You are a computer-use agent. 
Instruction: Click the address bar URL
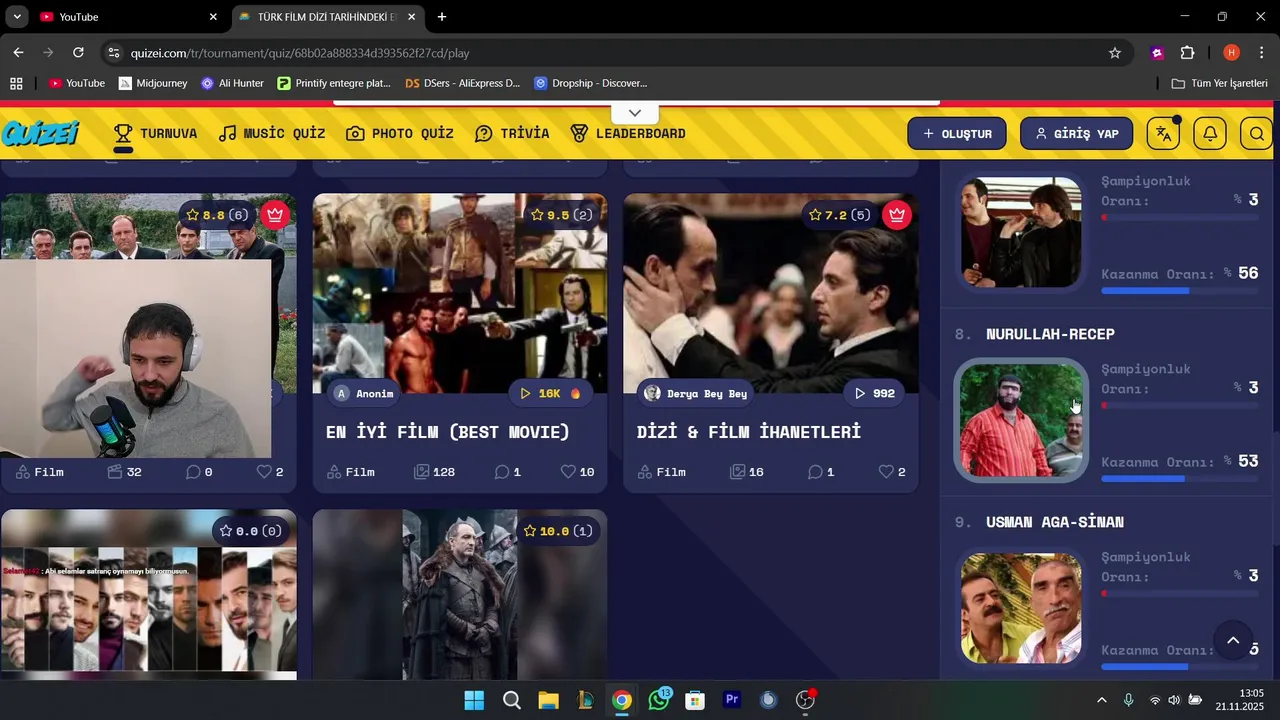coord(300,53)
